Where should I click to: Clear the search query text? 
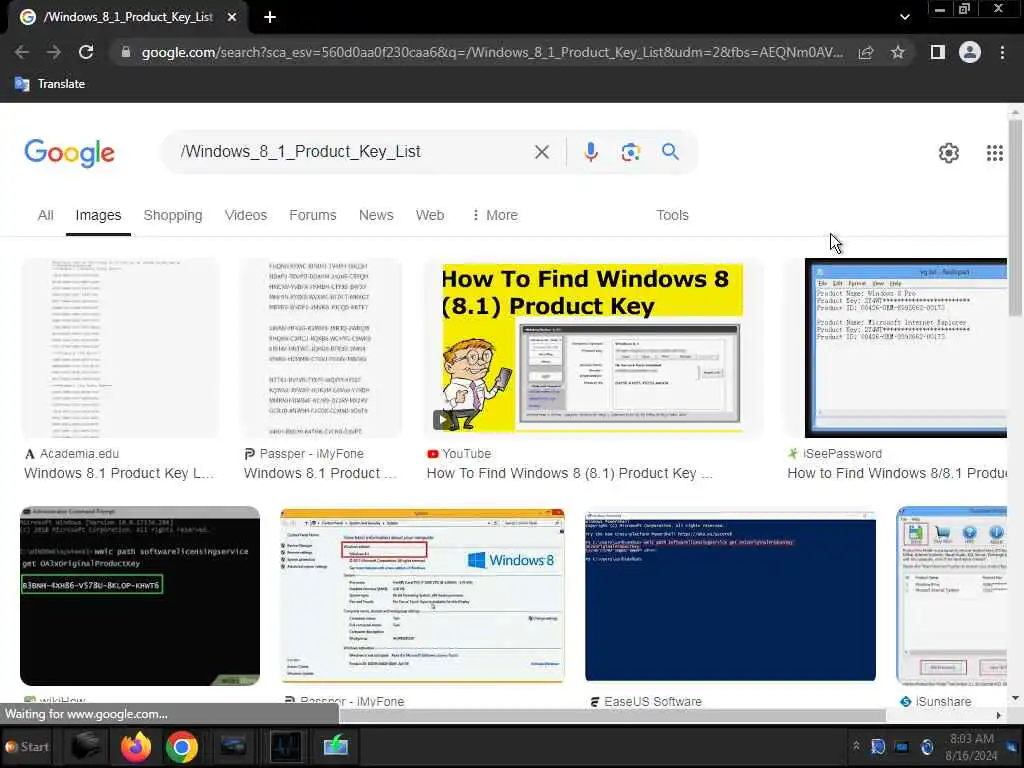(541, 152)
